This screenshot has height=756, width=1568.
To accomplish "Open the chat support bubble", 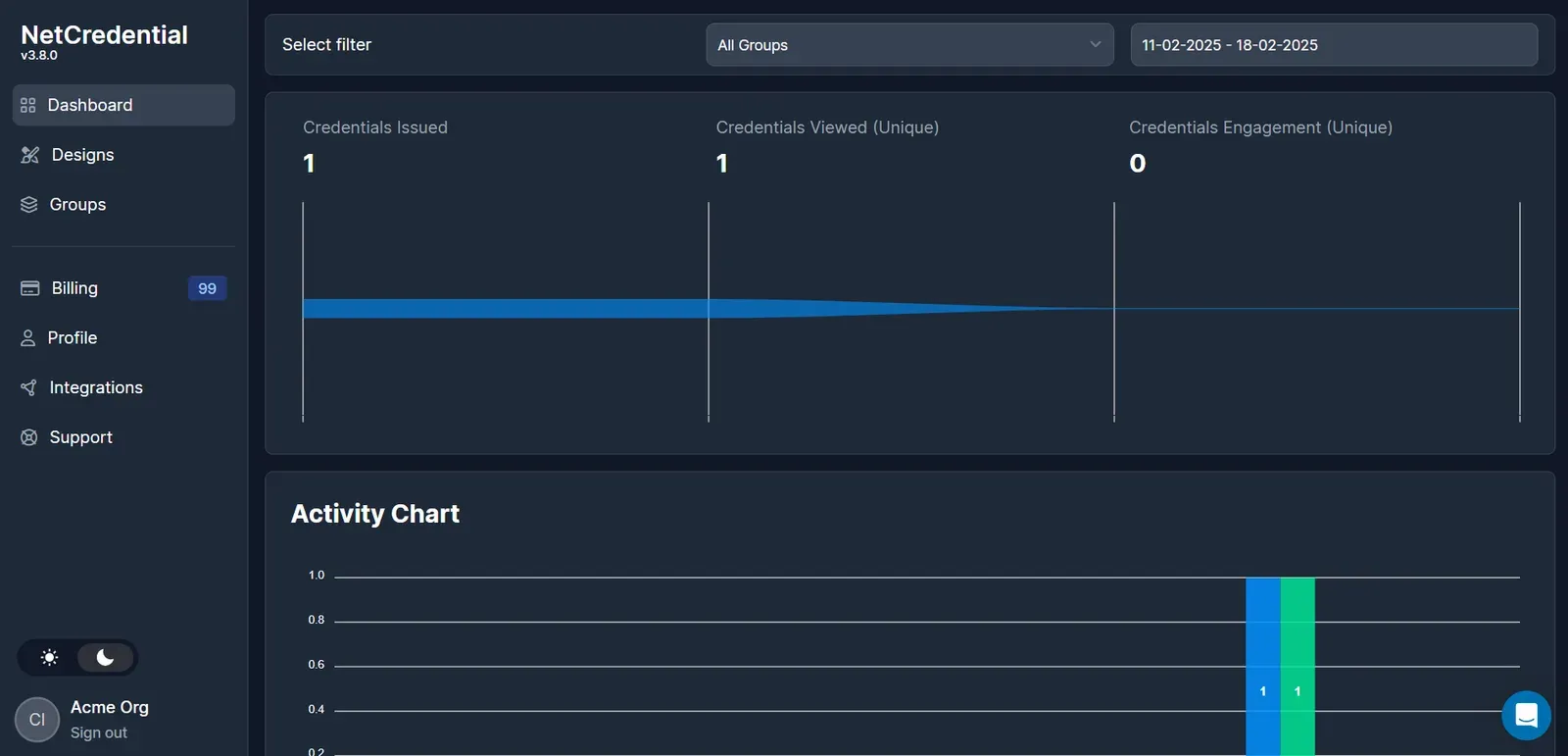I will [x=1526, y=716].
